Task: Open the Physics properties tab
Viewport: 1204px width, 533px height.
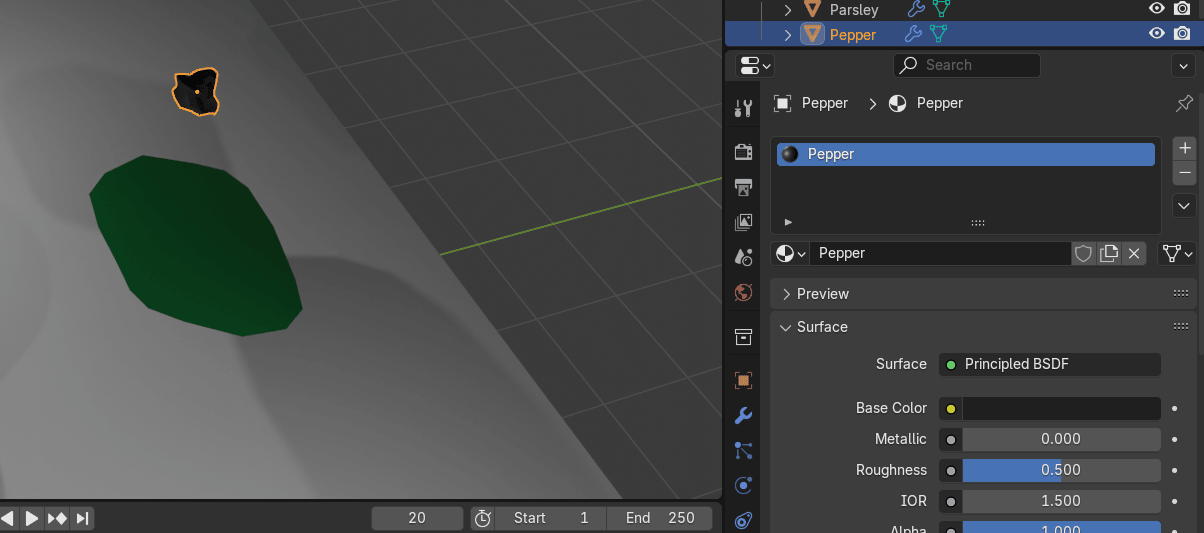Action: [x=743, y=486]
